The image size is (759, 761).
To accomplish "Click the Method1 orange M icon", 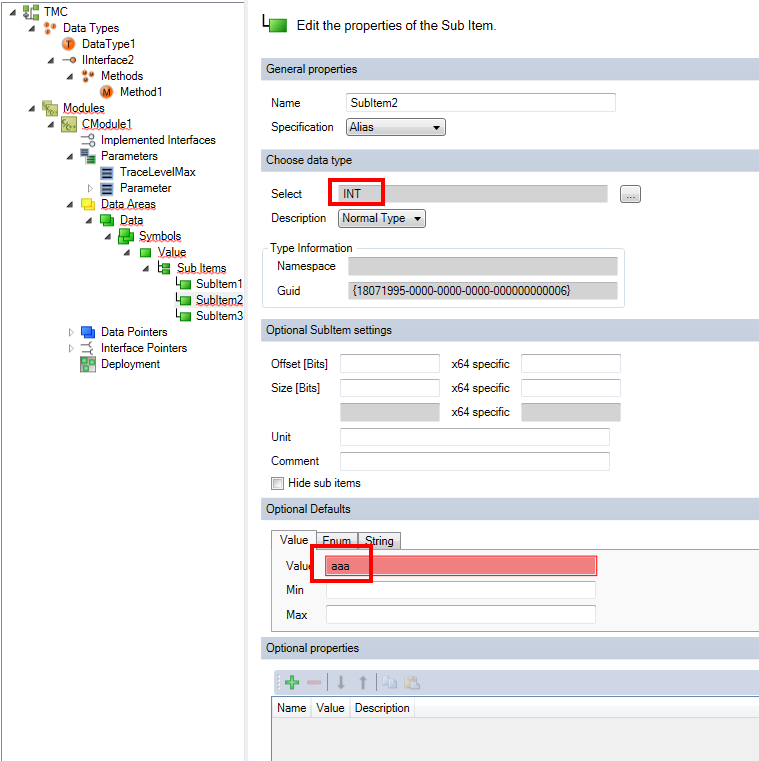I will pos(107,92).
